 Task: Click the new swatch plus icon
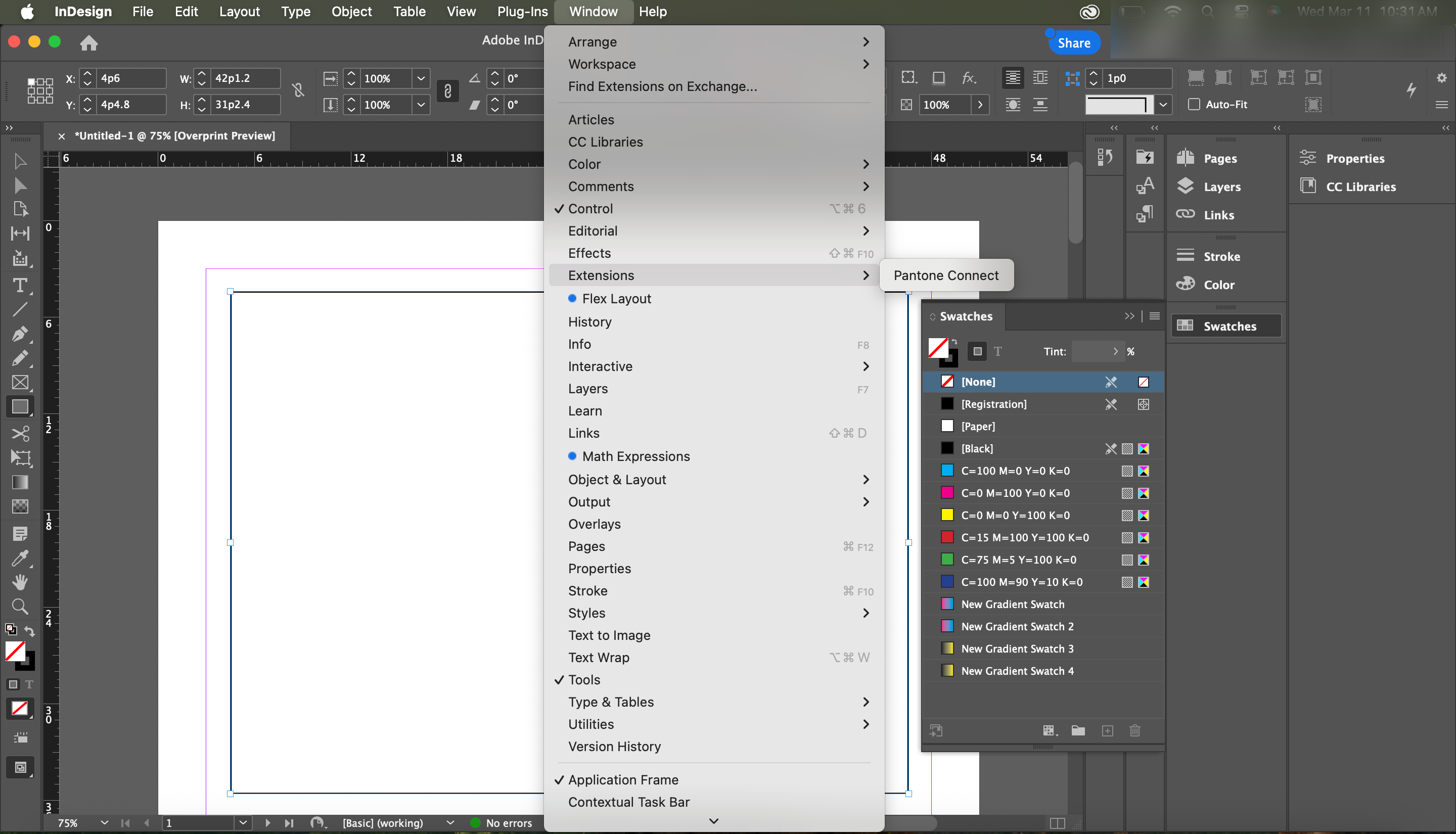[x=1107, y=730]
